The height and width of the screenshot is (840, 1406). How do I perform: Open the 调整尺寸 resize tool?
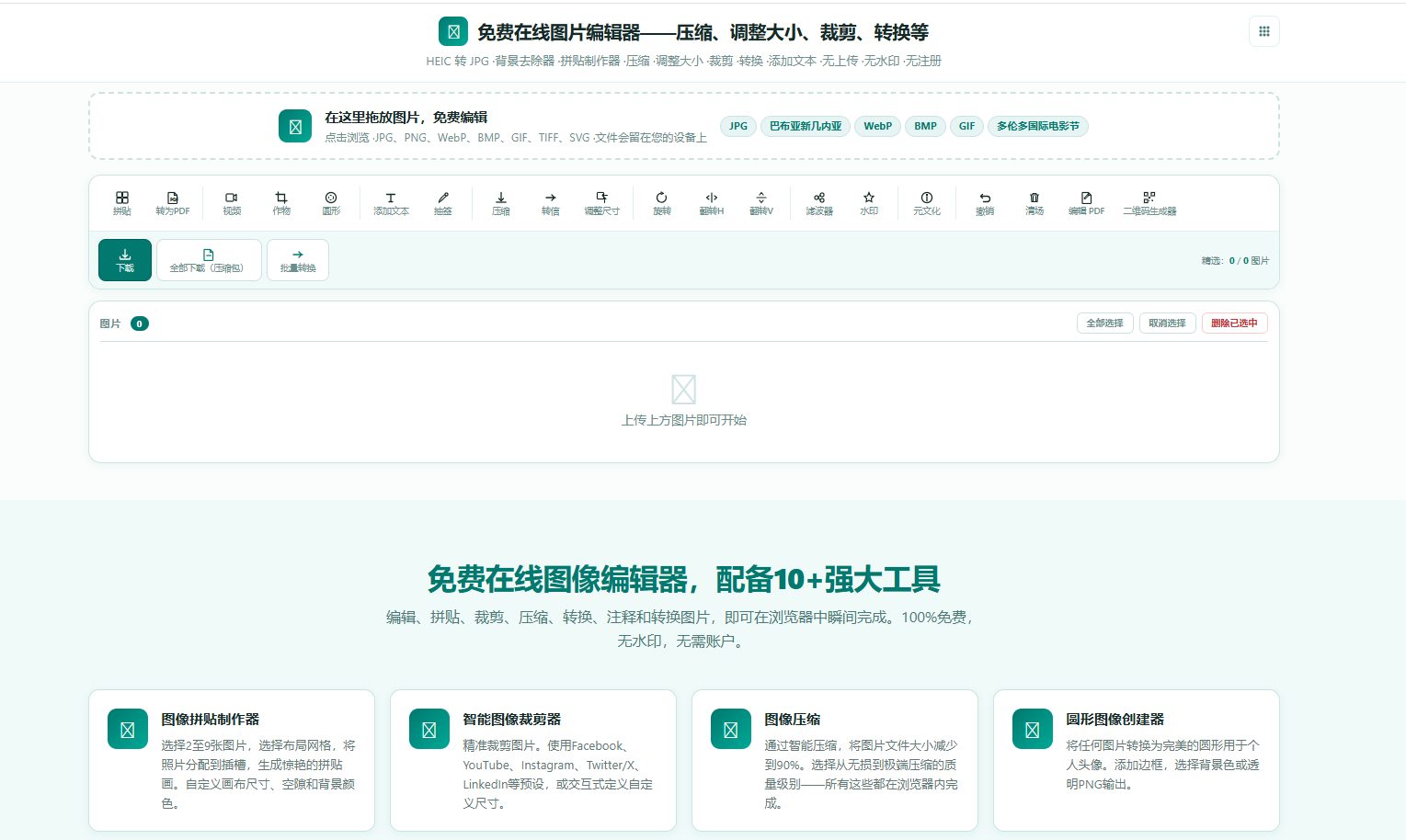[602, 203]
